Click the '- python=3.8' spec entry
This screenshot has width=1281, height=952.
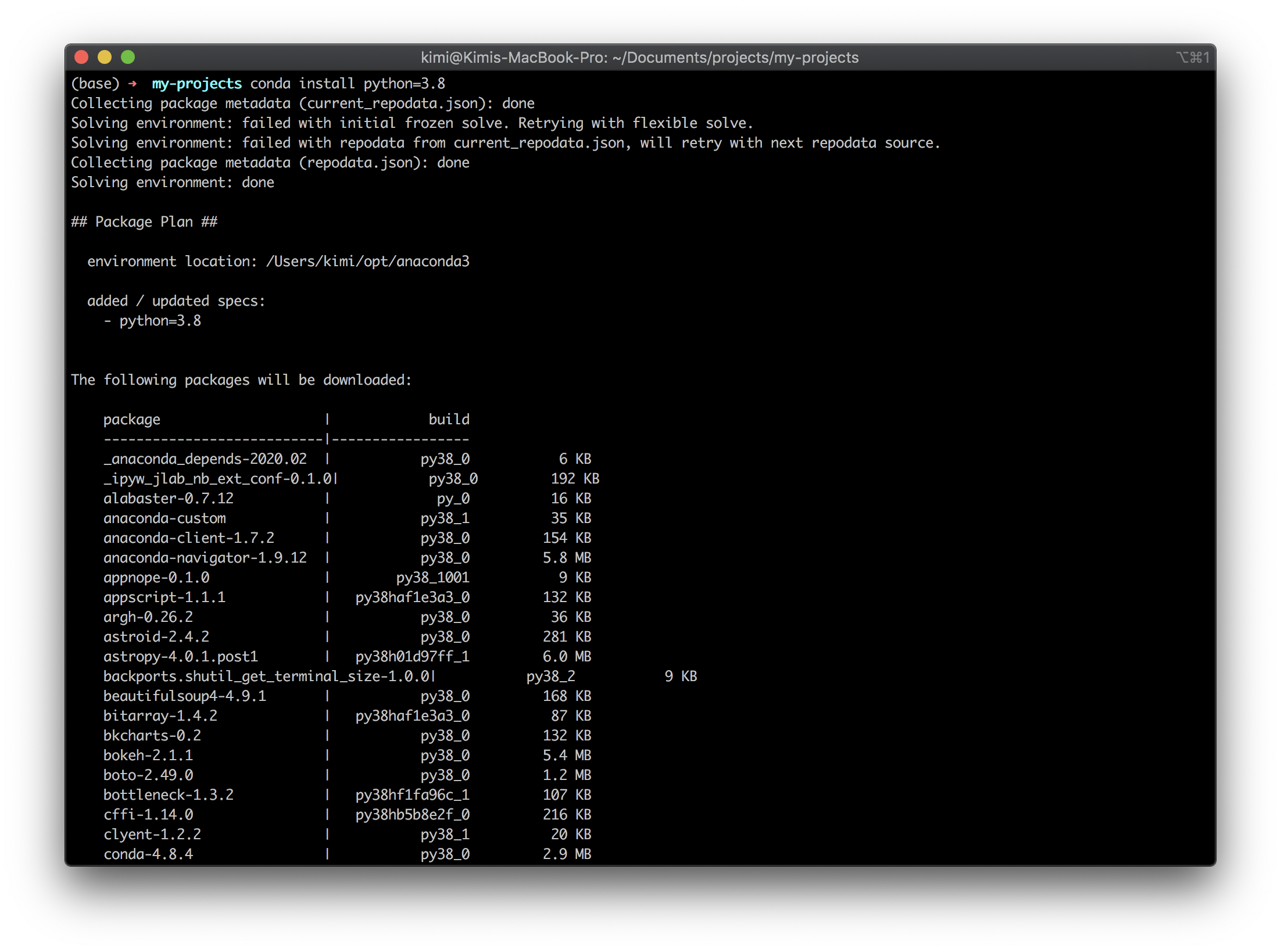point(152,321)
